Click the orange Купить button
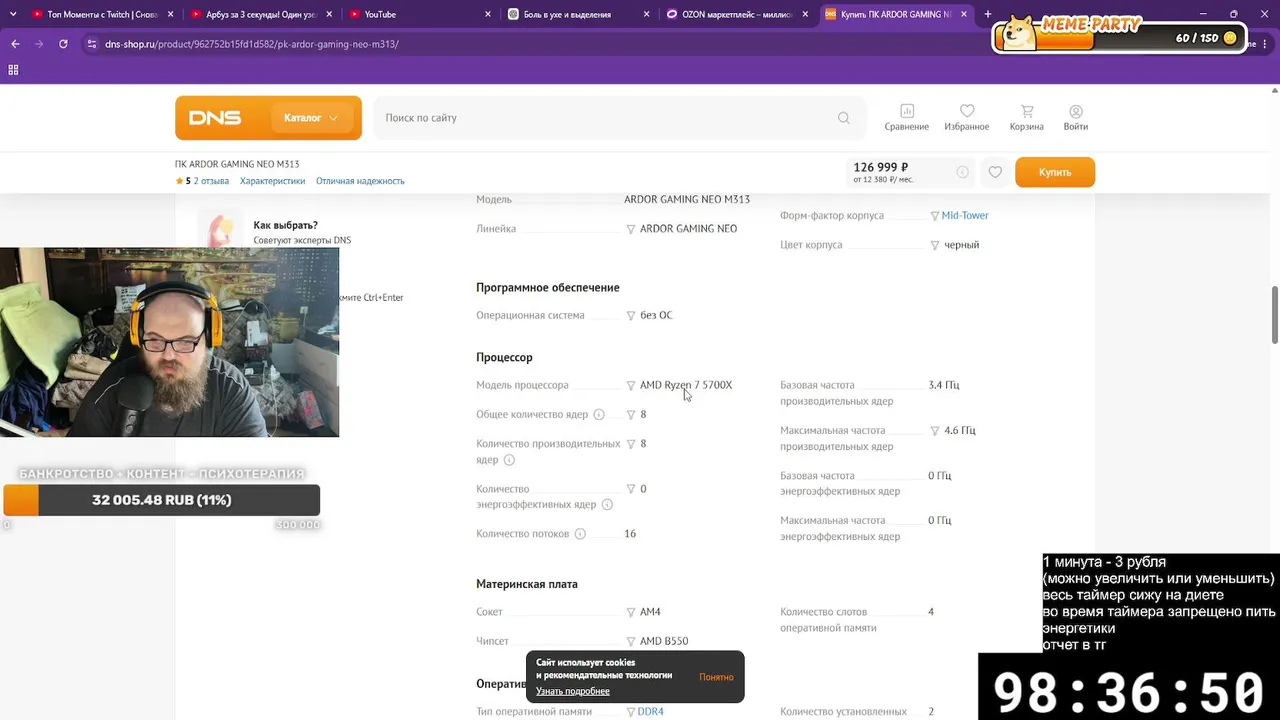Viewport: 1280px width, 720px height. [x=1055, y=172]
